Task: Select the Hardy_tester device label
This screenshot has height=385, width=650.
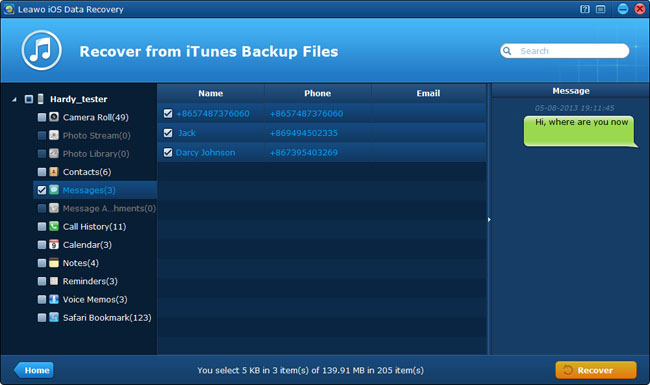Action: pyautogui.click(x=79, y=99)
